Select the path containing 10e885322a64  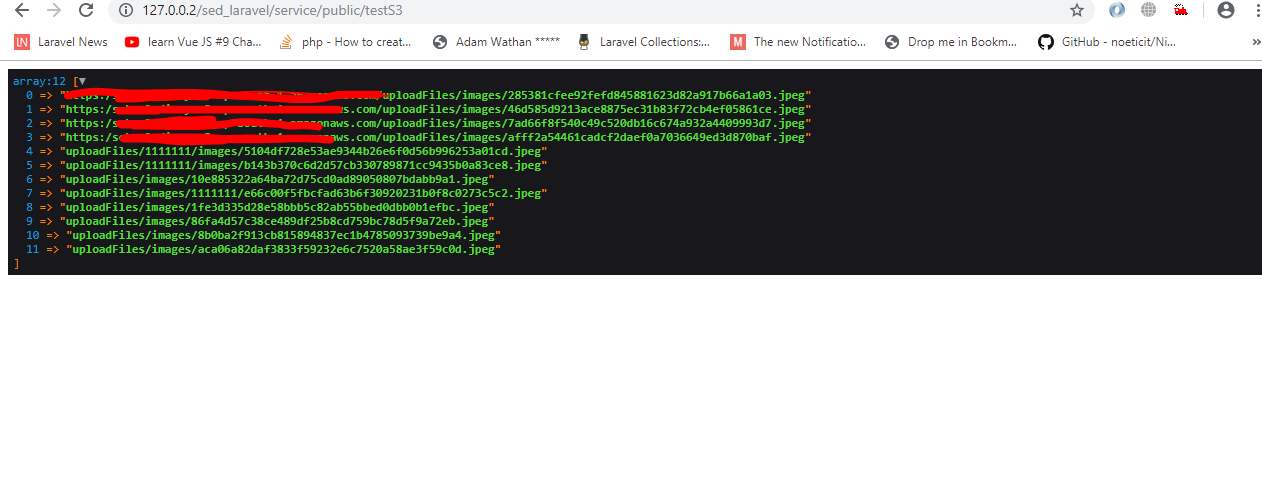(277, 179)
